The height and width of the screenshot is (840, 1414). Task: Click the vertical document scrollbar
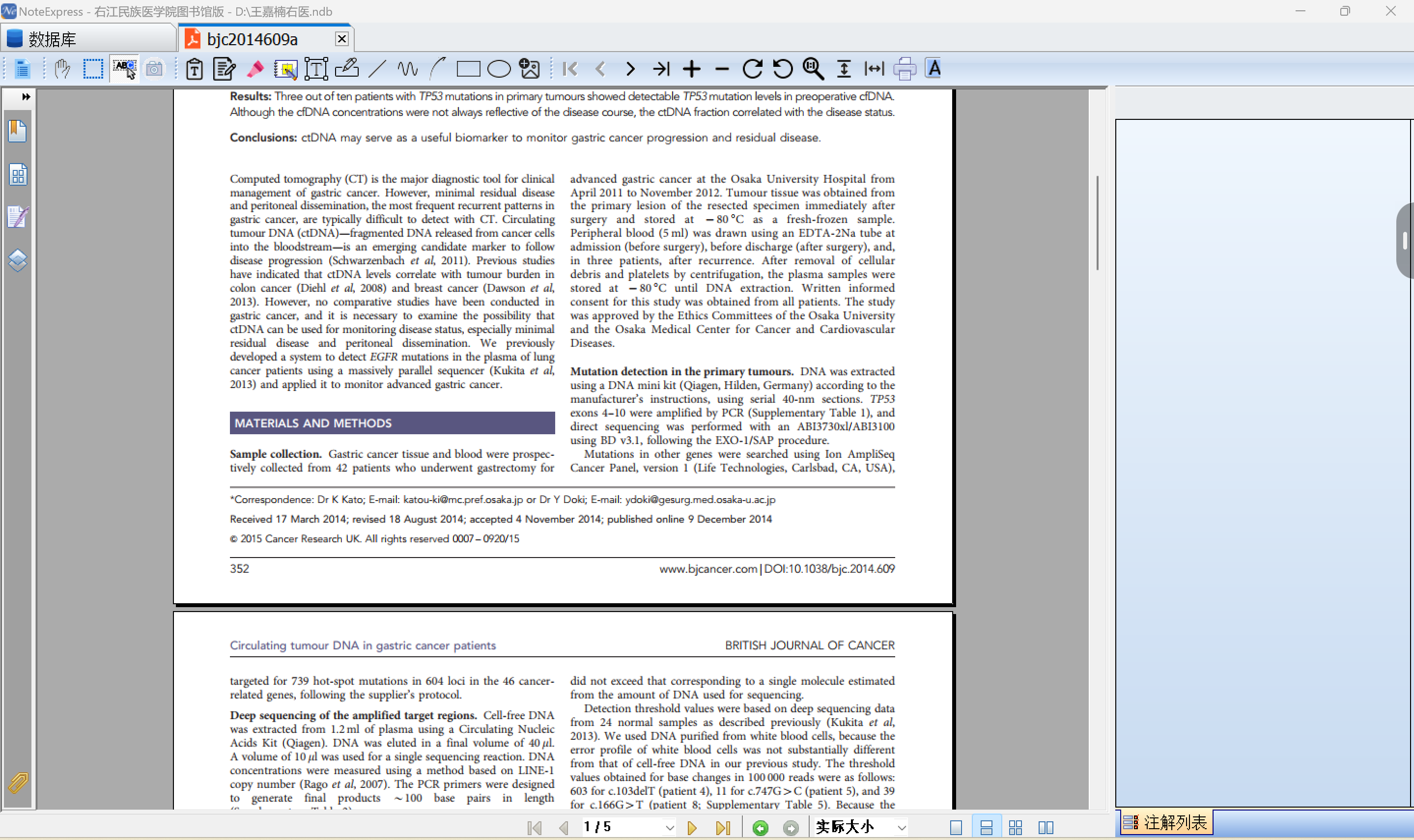pos(1097,223)
